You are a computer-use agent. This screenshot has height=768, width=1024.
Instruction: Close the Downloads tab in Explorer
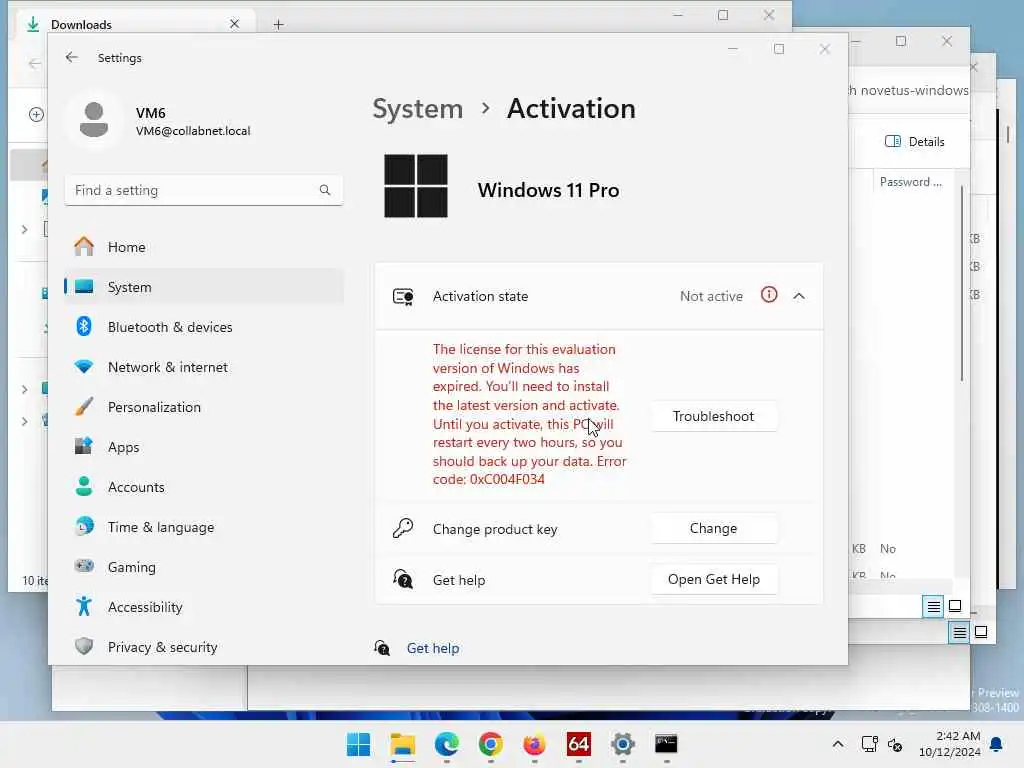coord(234,24)
